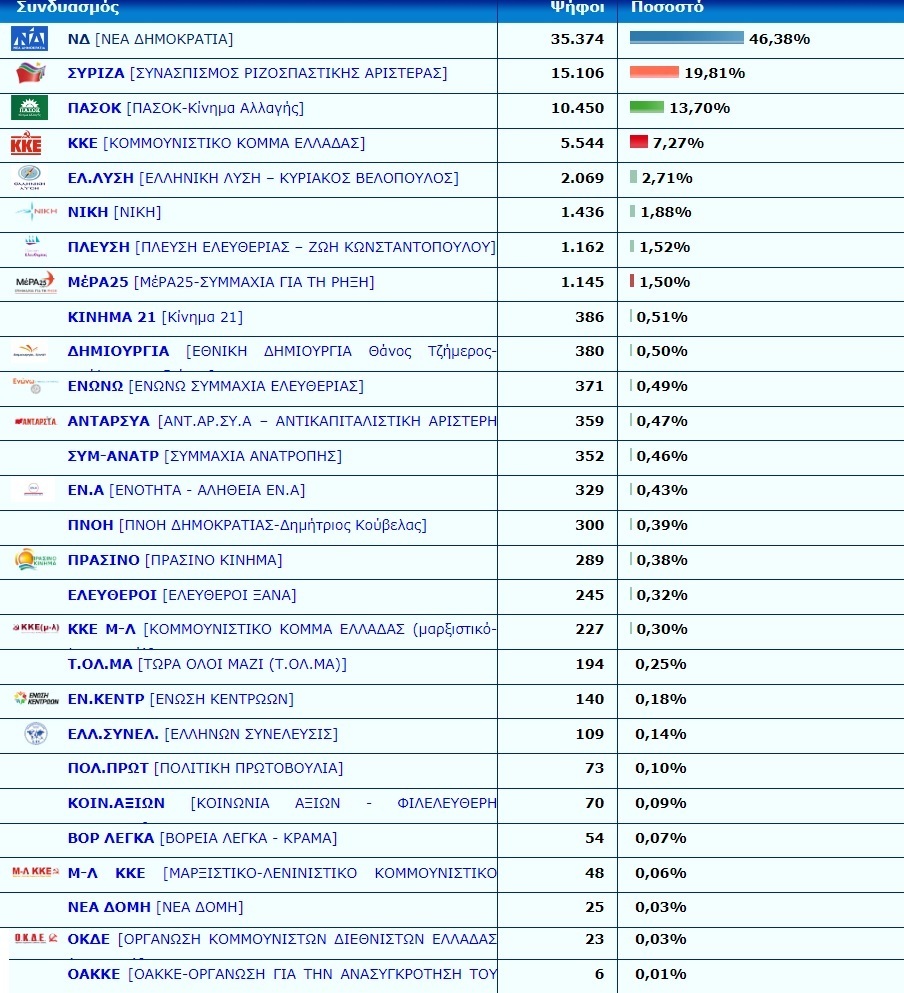Viewport: 904px width, 993px height.
Task: Click the red 7,27% percentage bar
Action: point(639,141)
